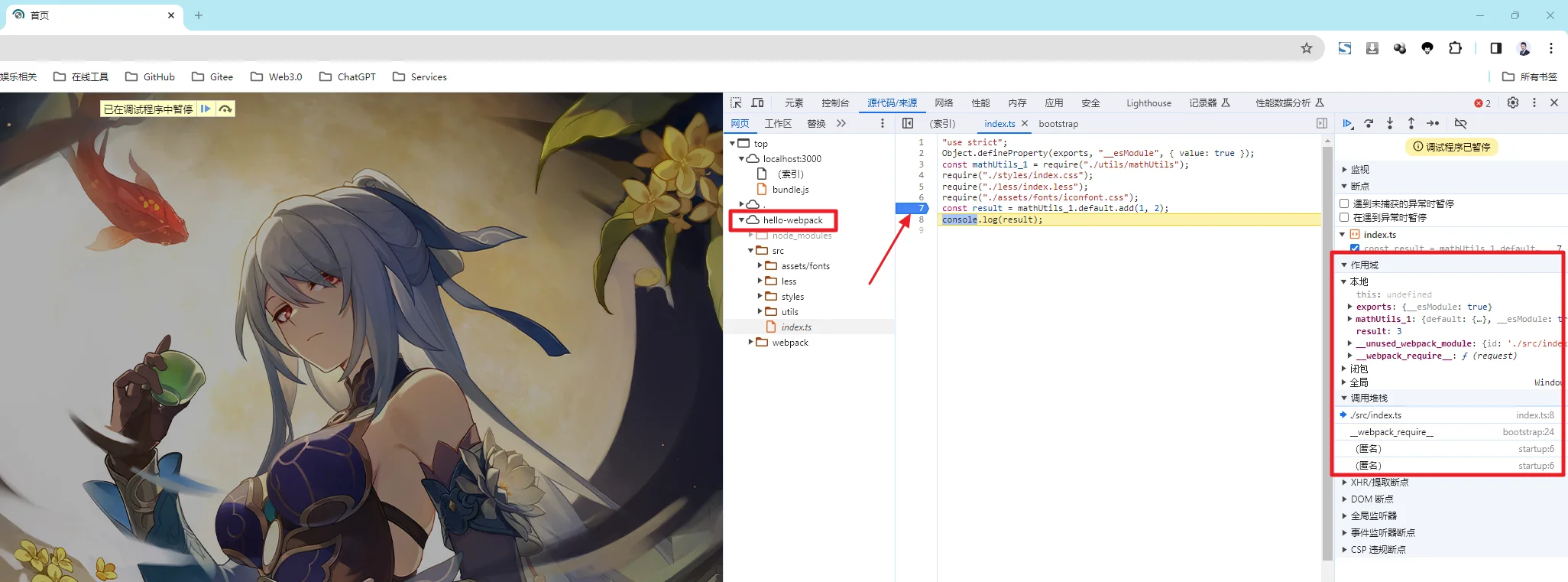Open the element inspector picker tool
This screenshot has height=582, width=1568.
click(x=736, y=103)
